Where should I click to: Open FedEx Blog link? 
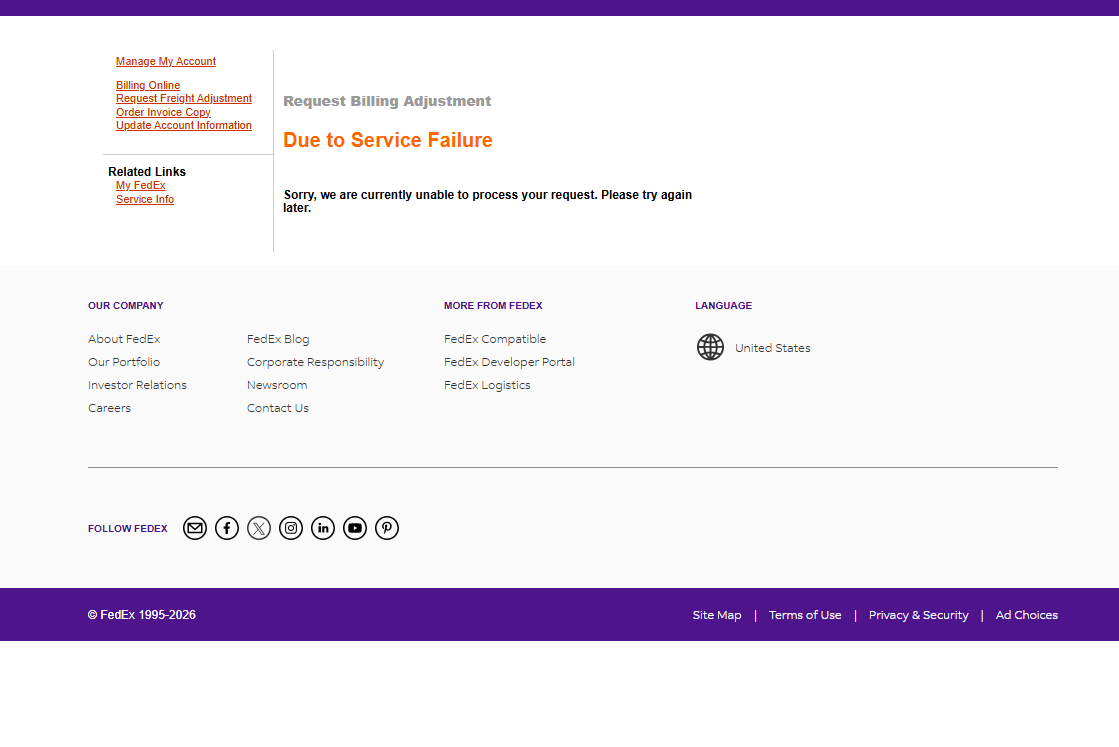tap(278, 339)
